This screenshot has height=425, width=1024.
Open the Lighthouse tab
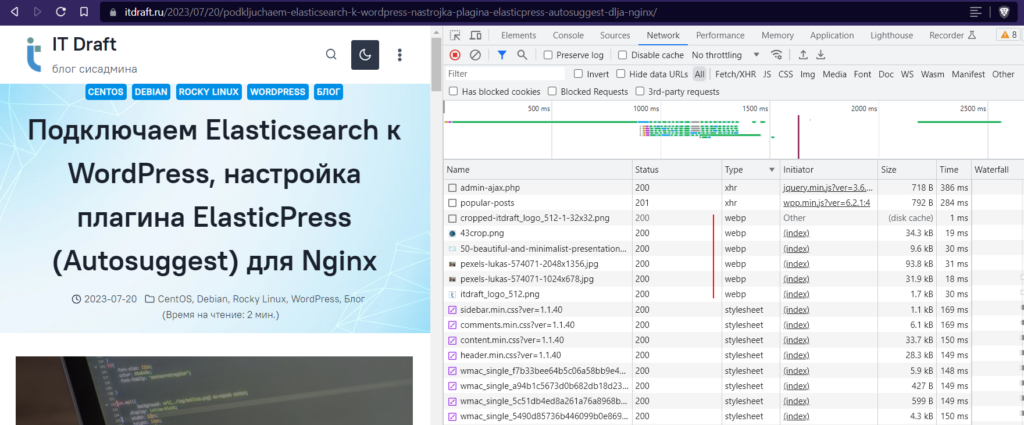[891, 35]
